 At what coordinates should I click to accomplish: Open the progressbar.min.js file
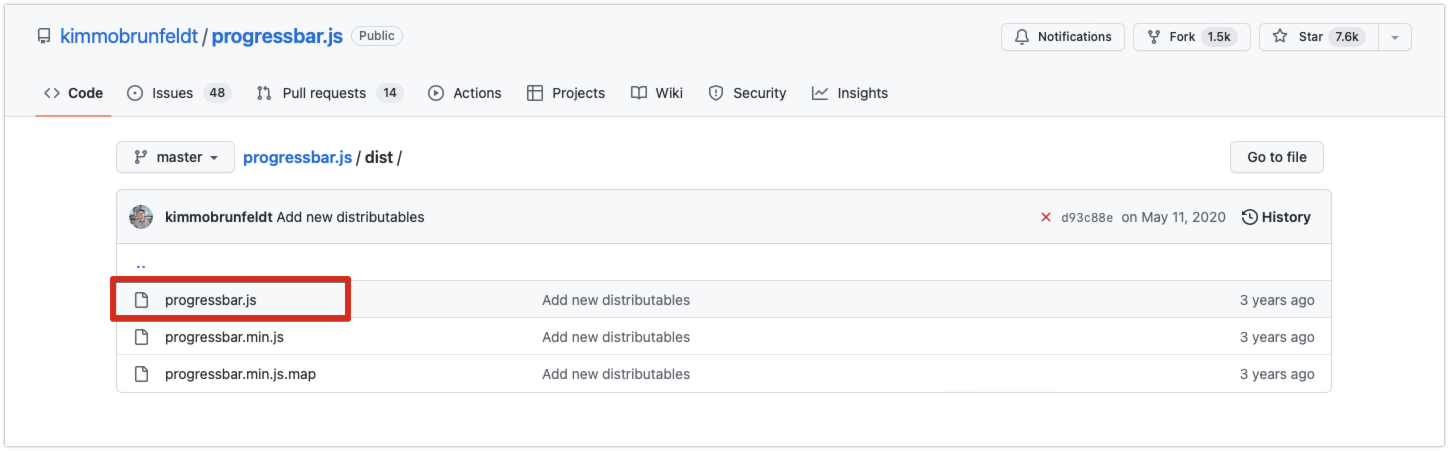(x=225, y=337)
